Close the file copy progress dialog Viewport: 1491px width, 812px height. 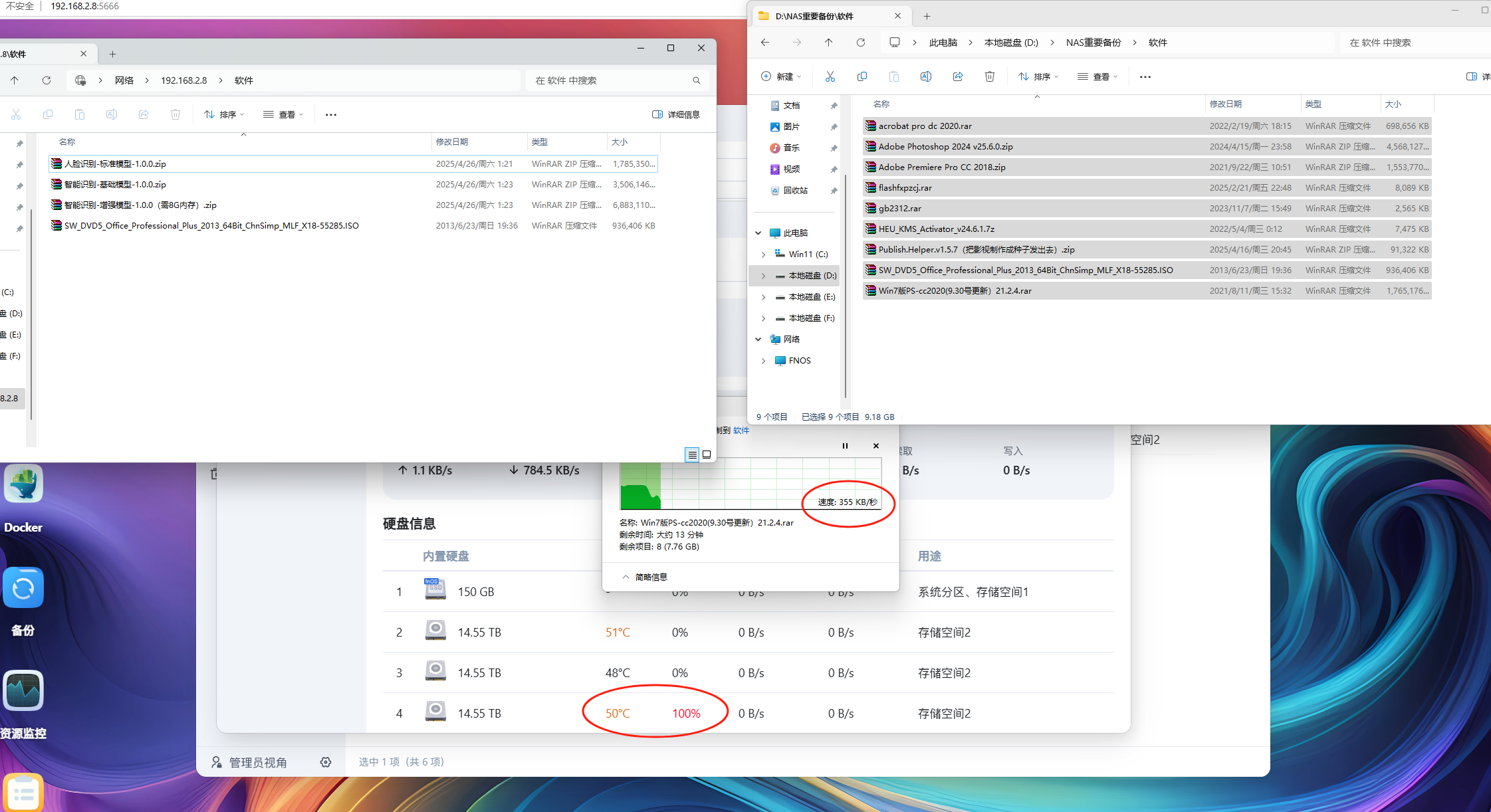point(876,446)
